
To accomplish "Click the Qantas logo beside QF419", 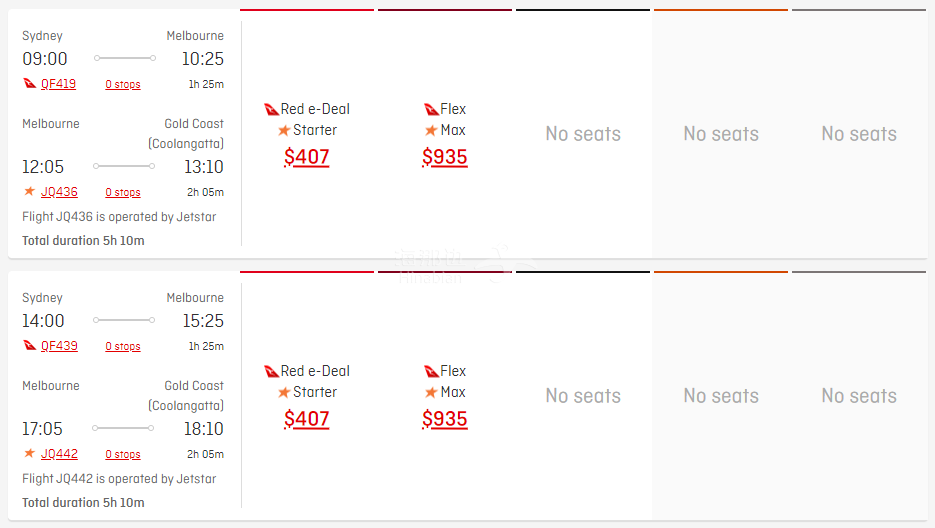I will 29,84.
